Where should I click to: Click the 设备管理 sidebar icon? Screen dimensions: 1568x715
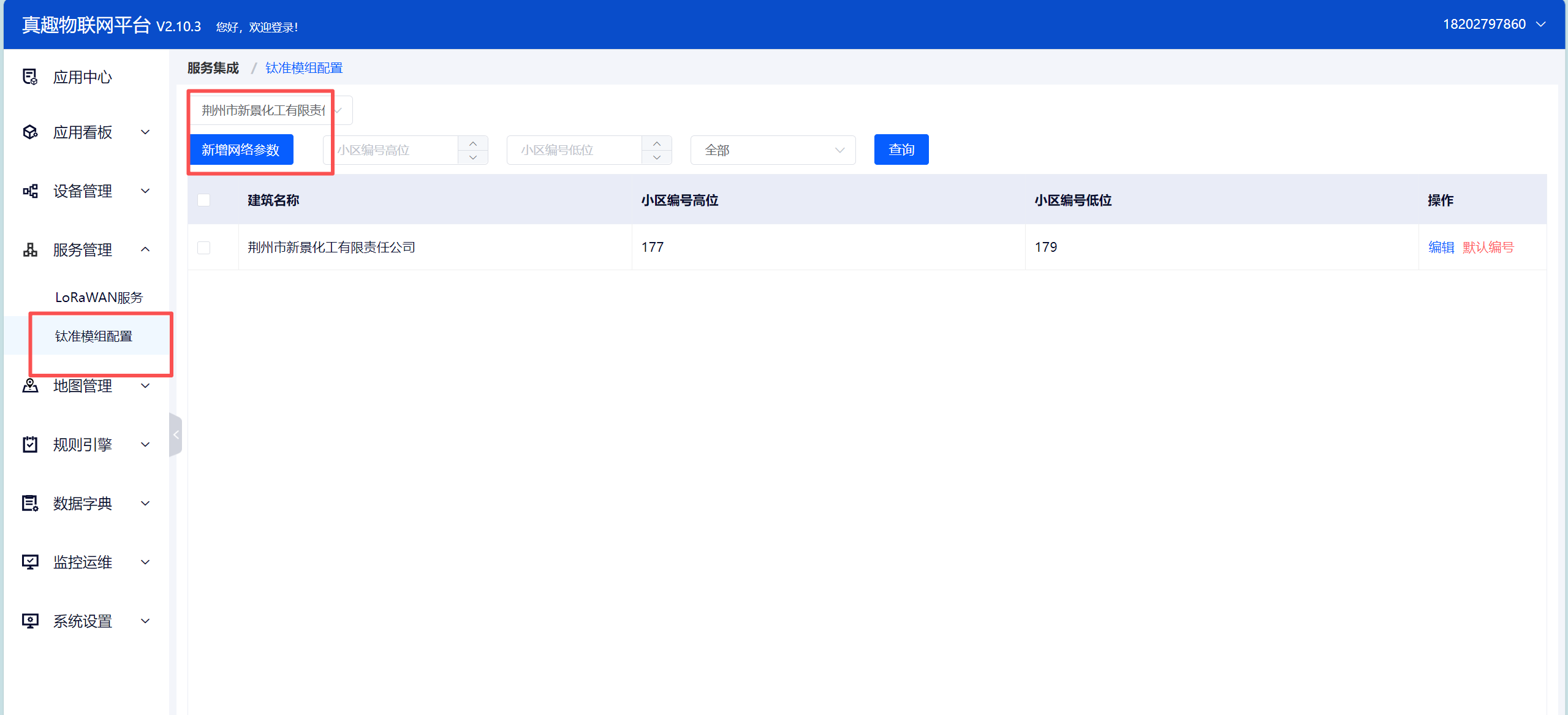pyautogui.click(x=30, y=191)
